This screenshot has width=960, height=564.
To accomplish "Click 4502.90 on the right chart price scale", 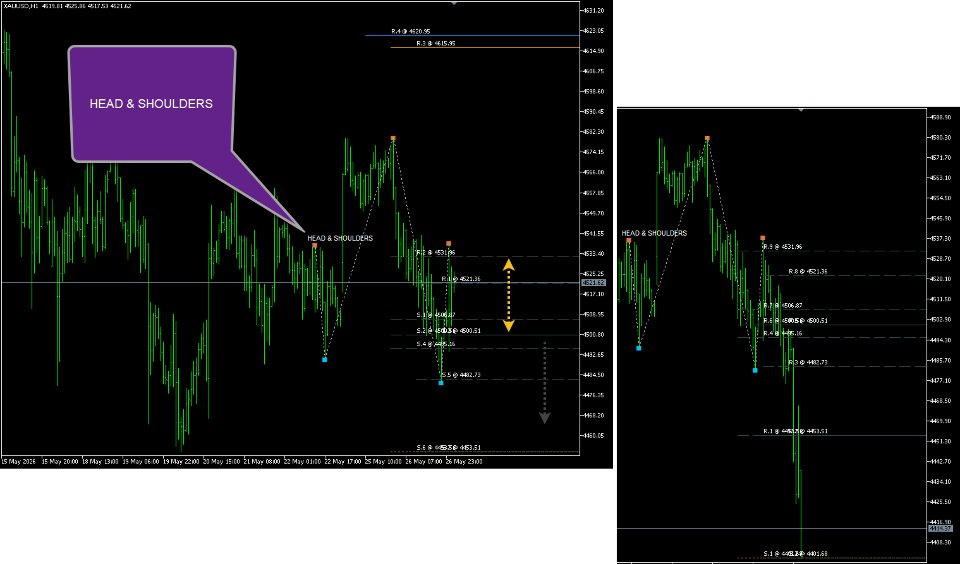I will click(940, 319).
